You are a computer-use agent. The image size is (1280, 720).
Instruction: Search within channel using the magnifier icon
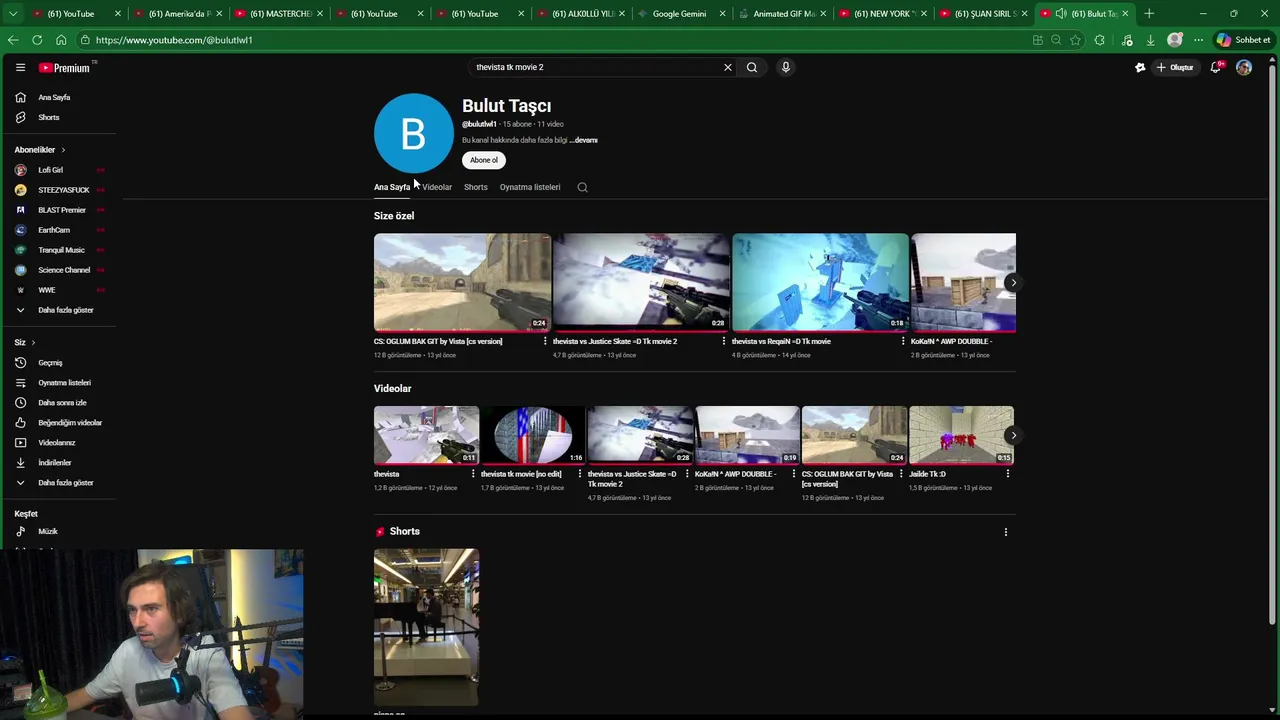[x=582, y=187]
